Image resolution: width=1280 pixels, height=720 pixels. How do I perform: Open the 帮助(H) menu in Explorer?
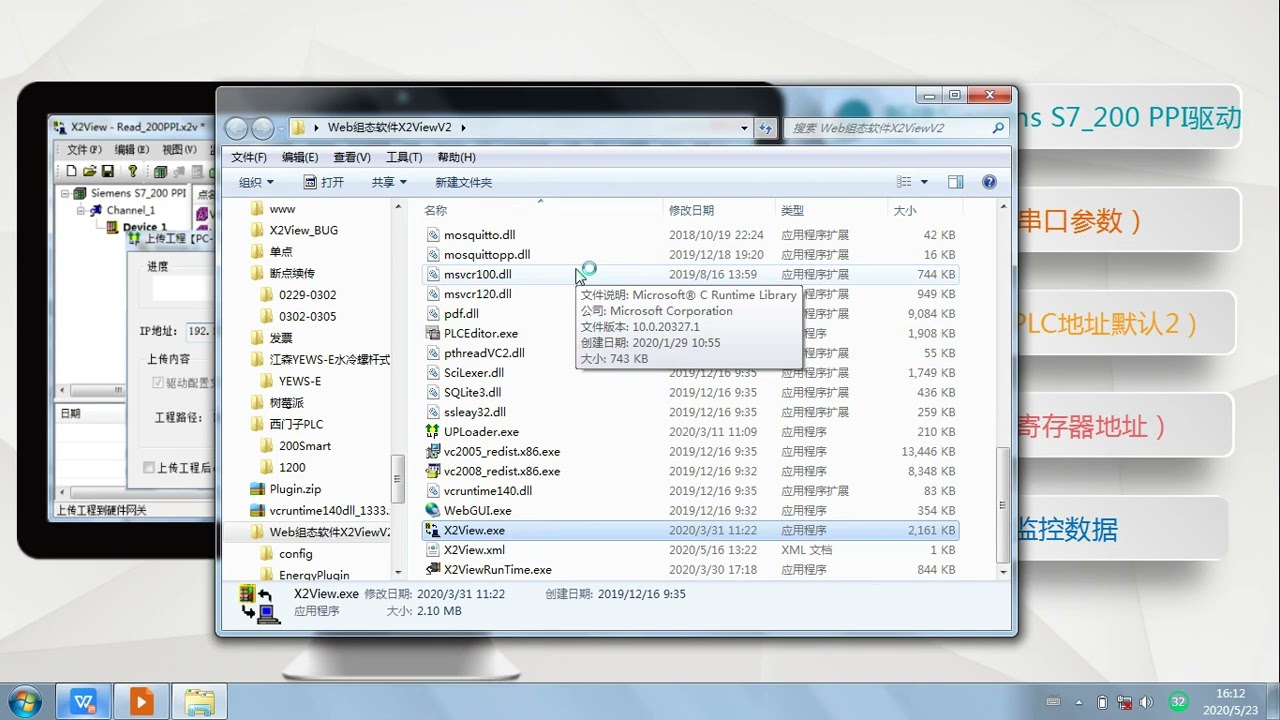click(456, 157)
